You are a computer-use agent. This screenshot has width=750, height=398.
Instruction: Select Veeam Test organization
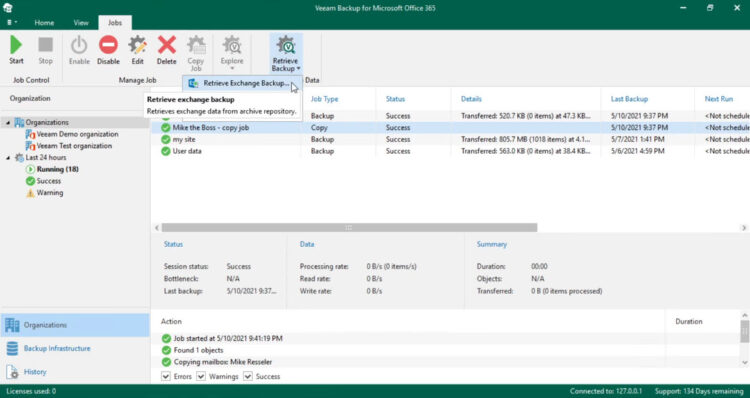[74, 145]
